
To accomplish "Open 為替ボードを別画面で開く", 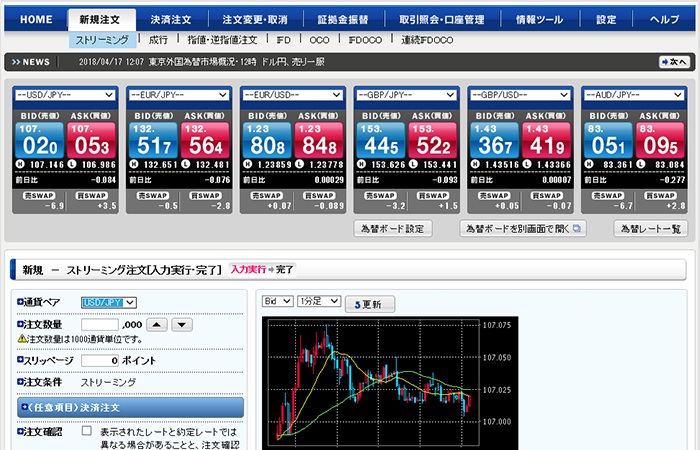I will click(x=523, y=229).
